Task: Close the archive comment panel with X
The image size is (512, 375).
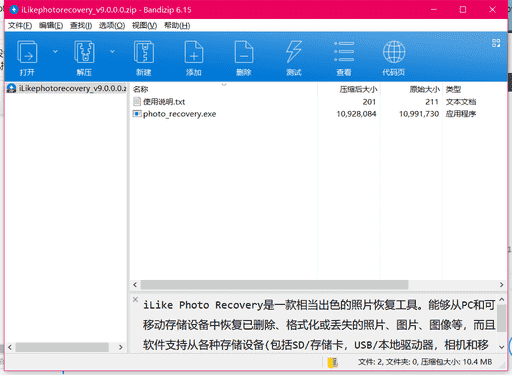Action: 135,299
